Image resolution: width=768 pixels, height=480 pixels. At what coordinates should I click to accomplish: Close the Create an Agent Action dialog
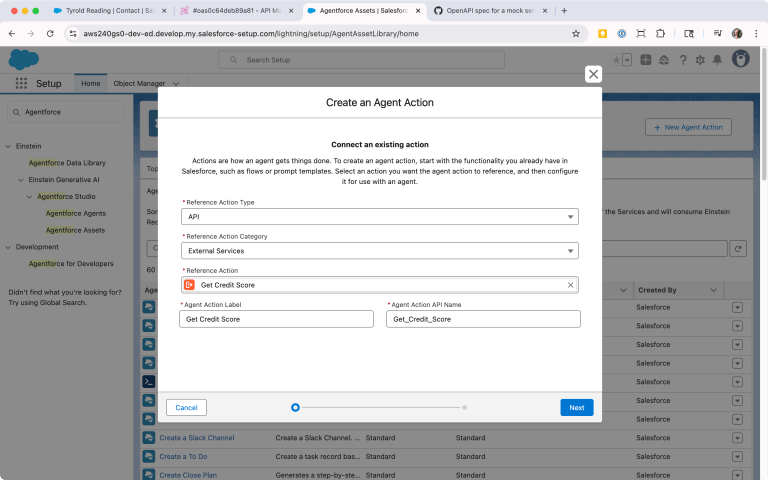pos(593,74)
